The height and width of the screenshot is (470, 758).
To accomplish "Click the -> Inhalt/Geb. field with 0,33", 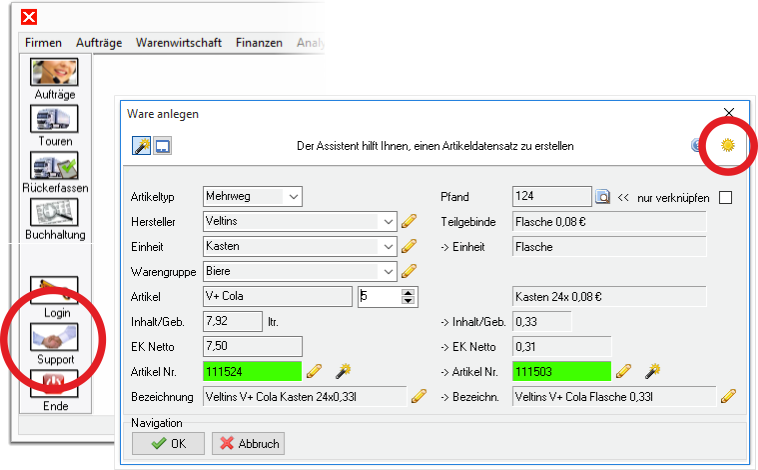I will click(542, 322).
